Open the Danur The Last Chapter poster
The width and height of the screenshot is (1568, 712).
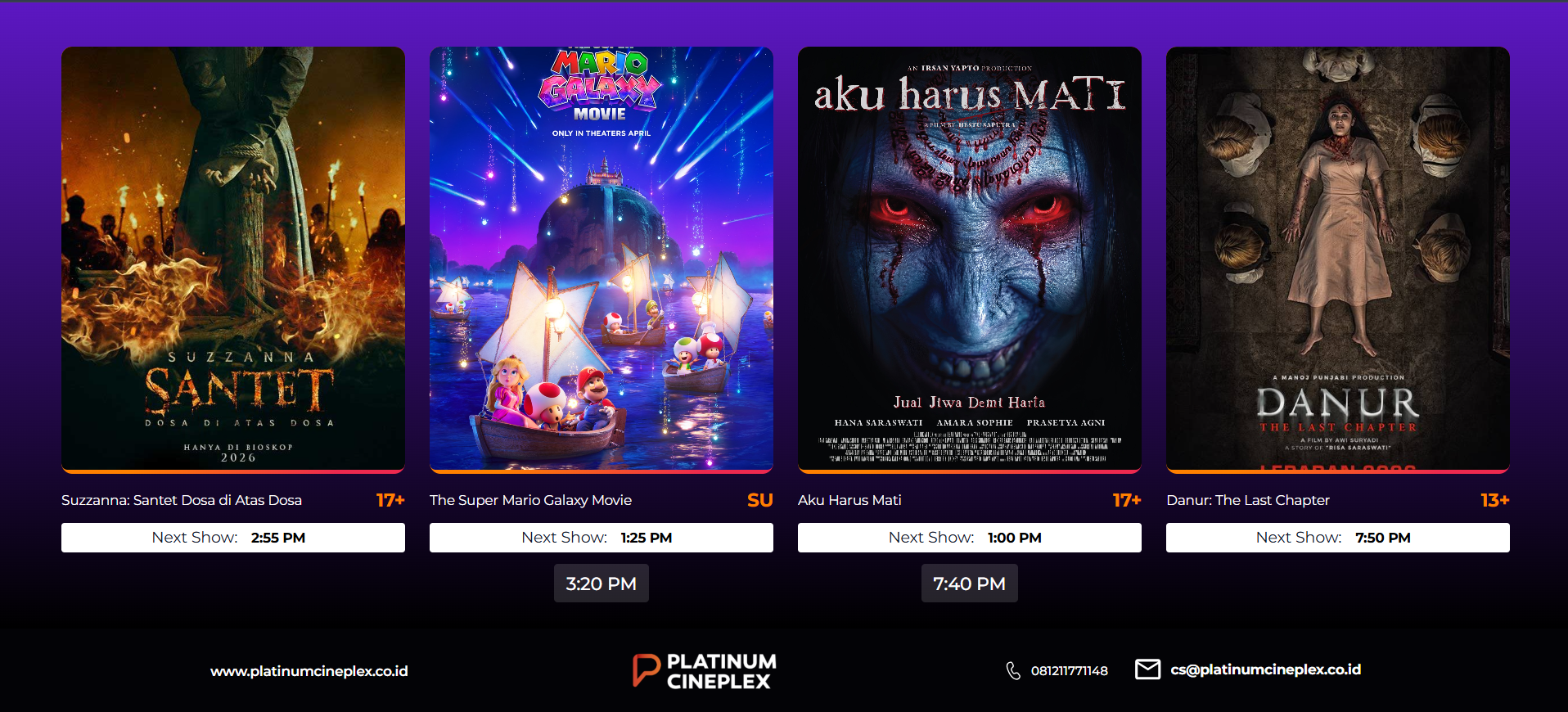[x=1338, y=259]
